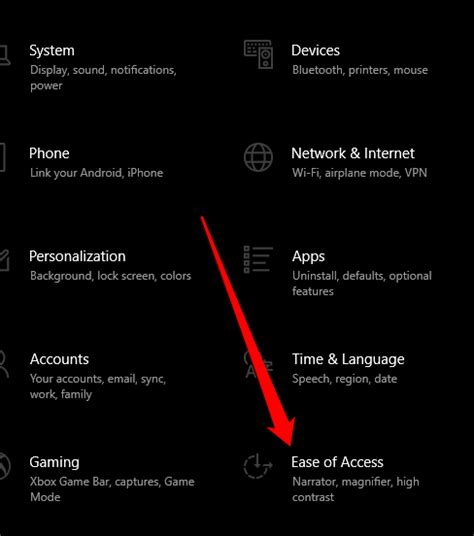Click the Time & Language character icon

(258, 364)
